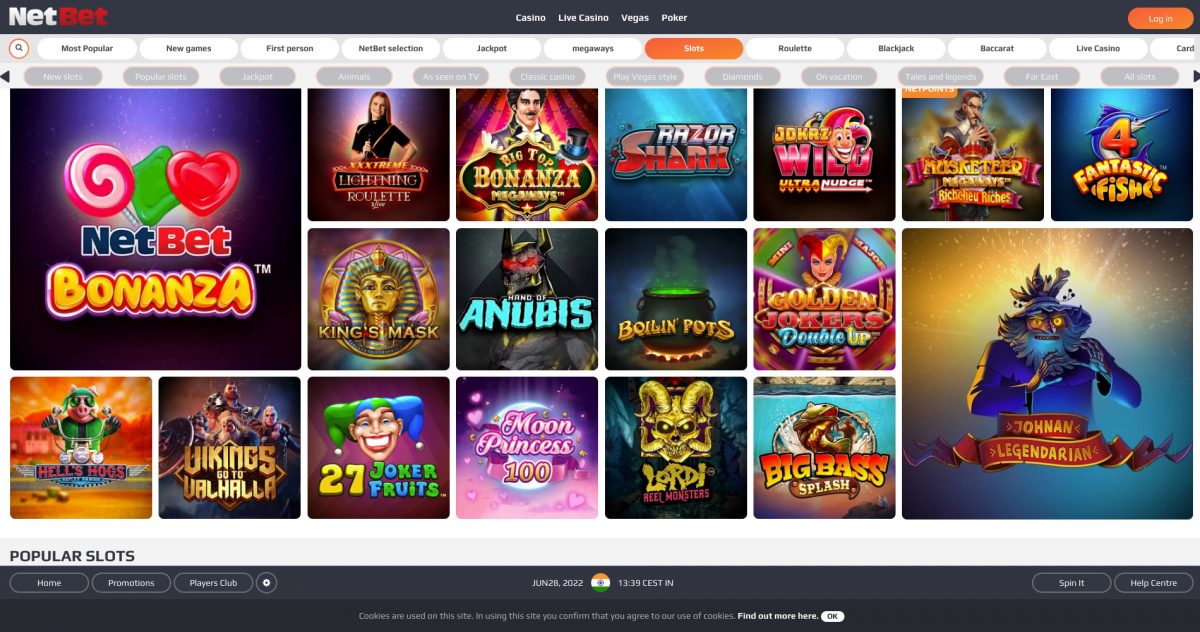Follow the Find out more here link
The width and height of the screenshot is (1200, 632).
click(x=777, y=616)
